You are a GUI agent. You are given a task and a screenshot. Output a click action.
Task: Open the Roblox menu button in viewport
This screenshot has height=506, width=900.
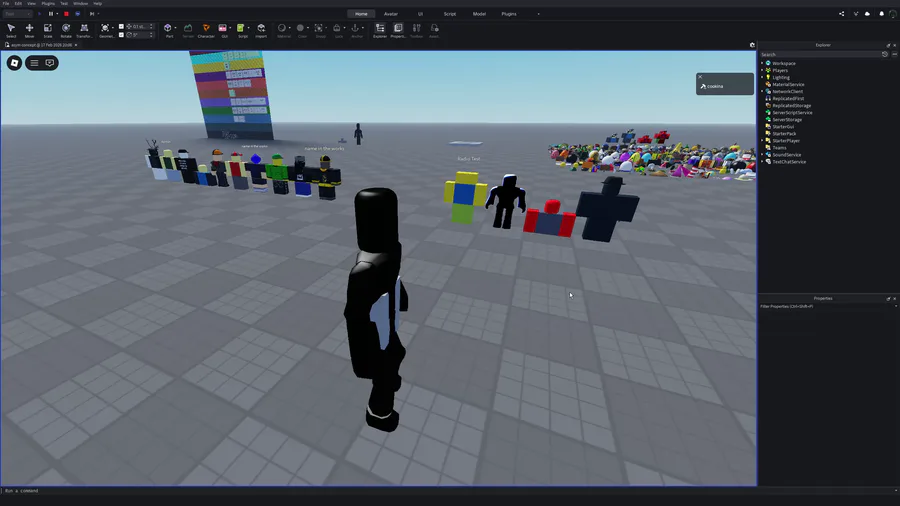point(14,63)
